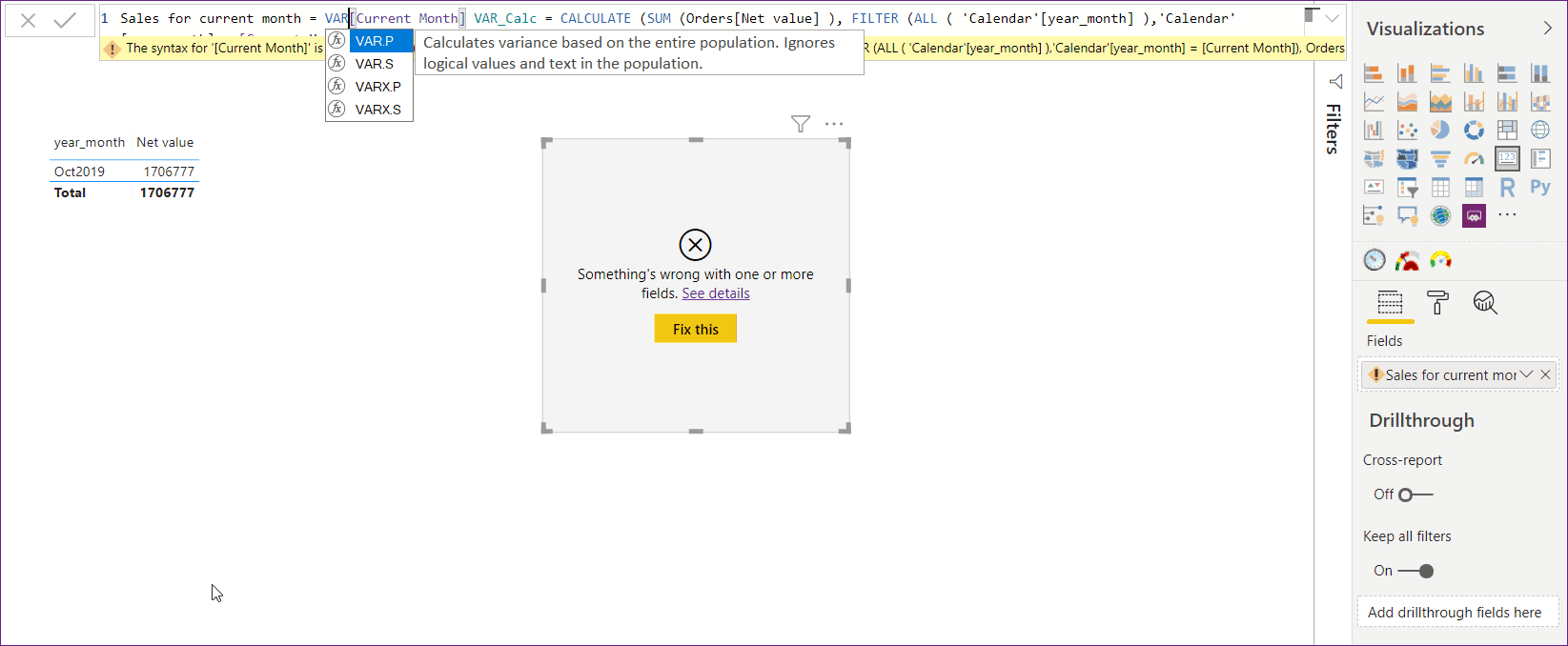
Task: Switch to the Format tab (paint roller)
Action: point(1437,303)
